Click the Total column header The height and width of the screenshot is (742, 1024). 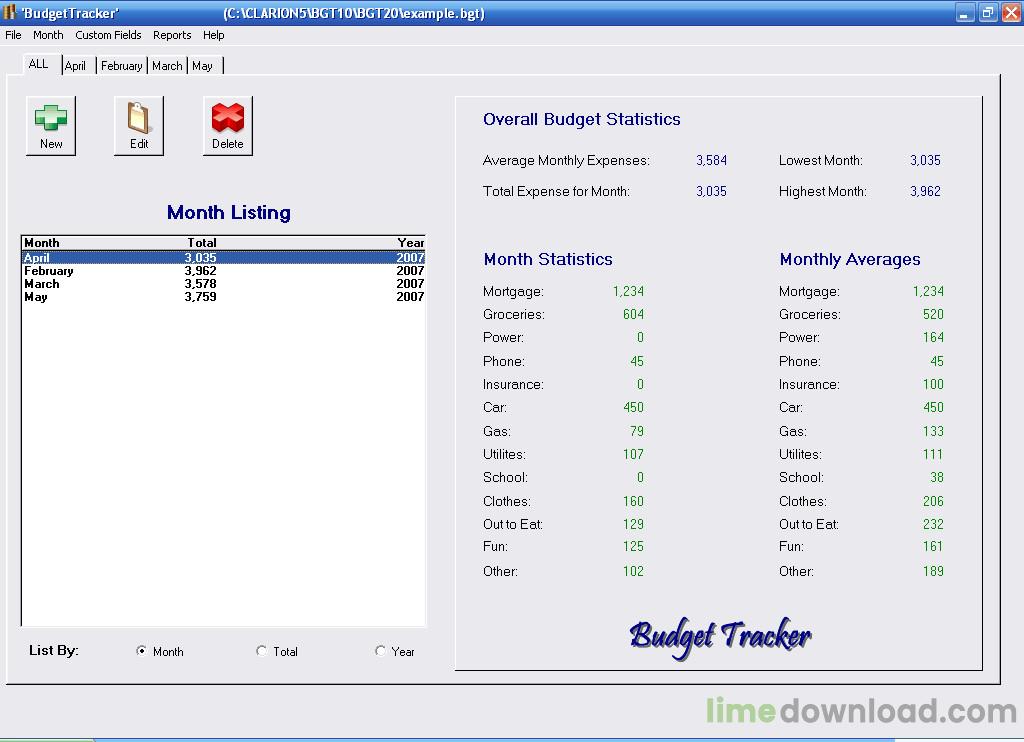(x=202, y=243)
